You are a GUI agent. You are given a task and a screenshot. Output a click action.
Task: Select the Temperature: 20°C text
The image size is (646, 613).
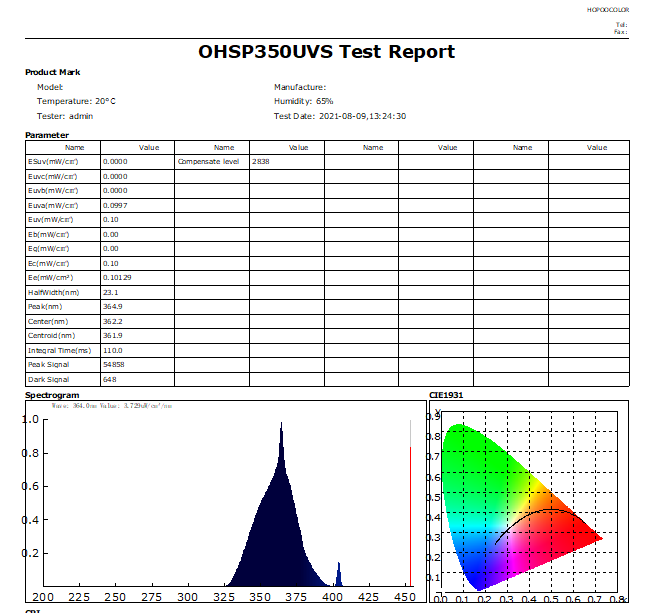[76, 101]
